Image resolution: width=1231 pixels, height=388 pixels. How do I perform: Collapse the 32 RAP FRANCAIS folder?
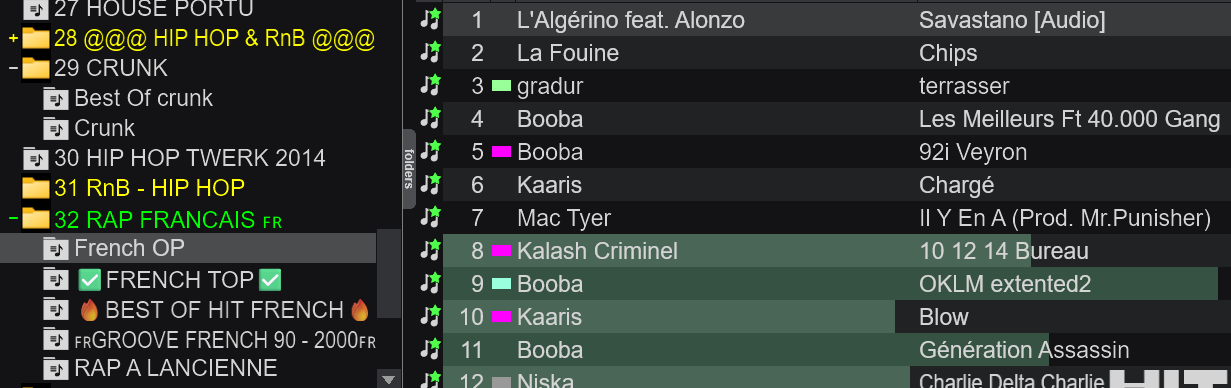pyautogui.click(x=12, y=218)
